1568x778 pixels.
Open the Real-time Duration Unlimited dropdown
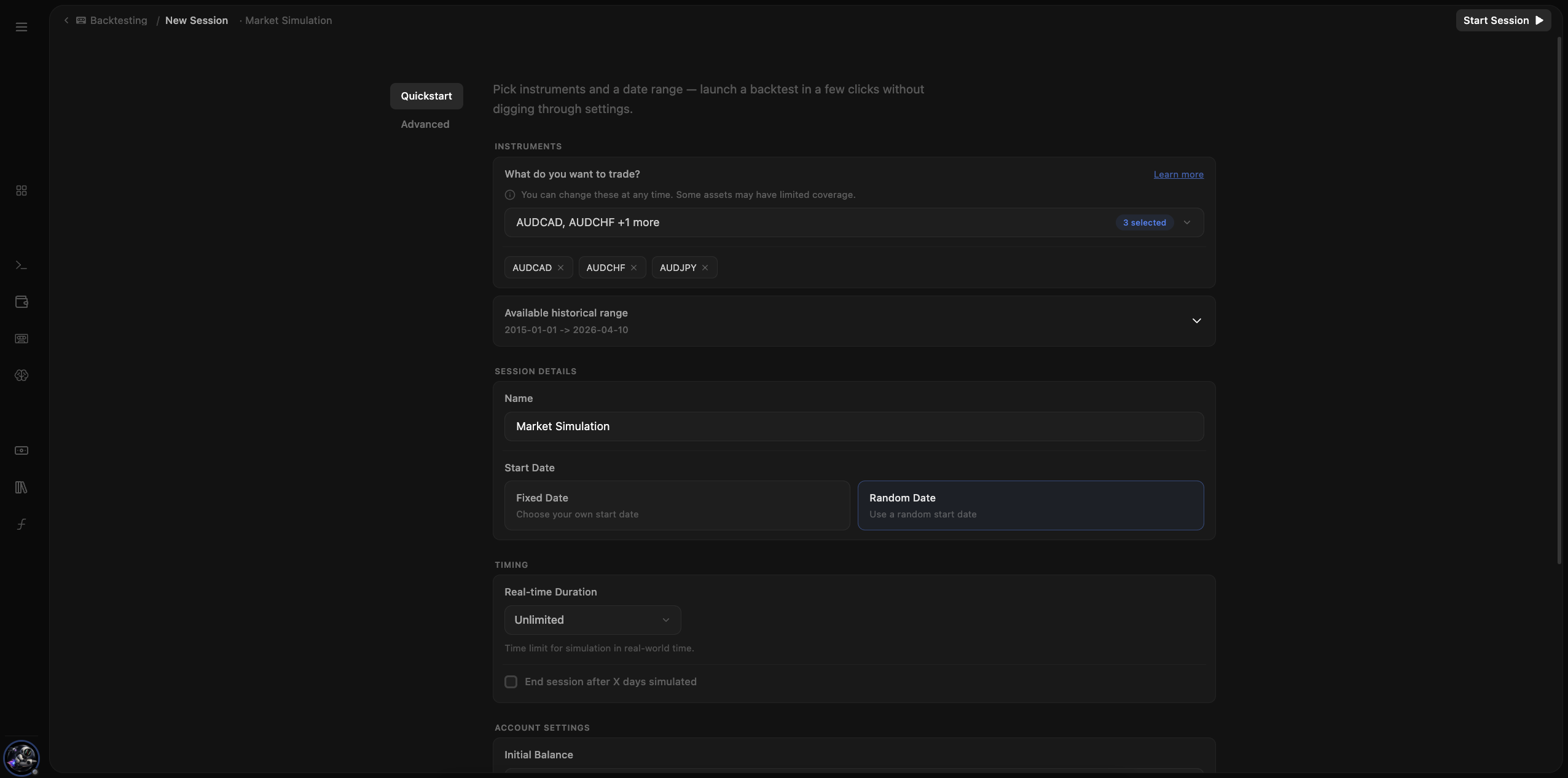click(x=592, y=620)
